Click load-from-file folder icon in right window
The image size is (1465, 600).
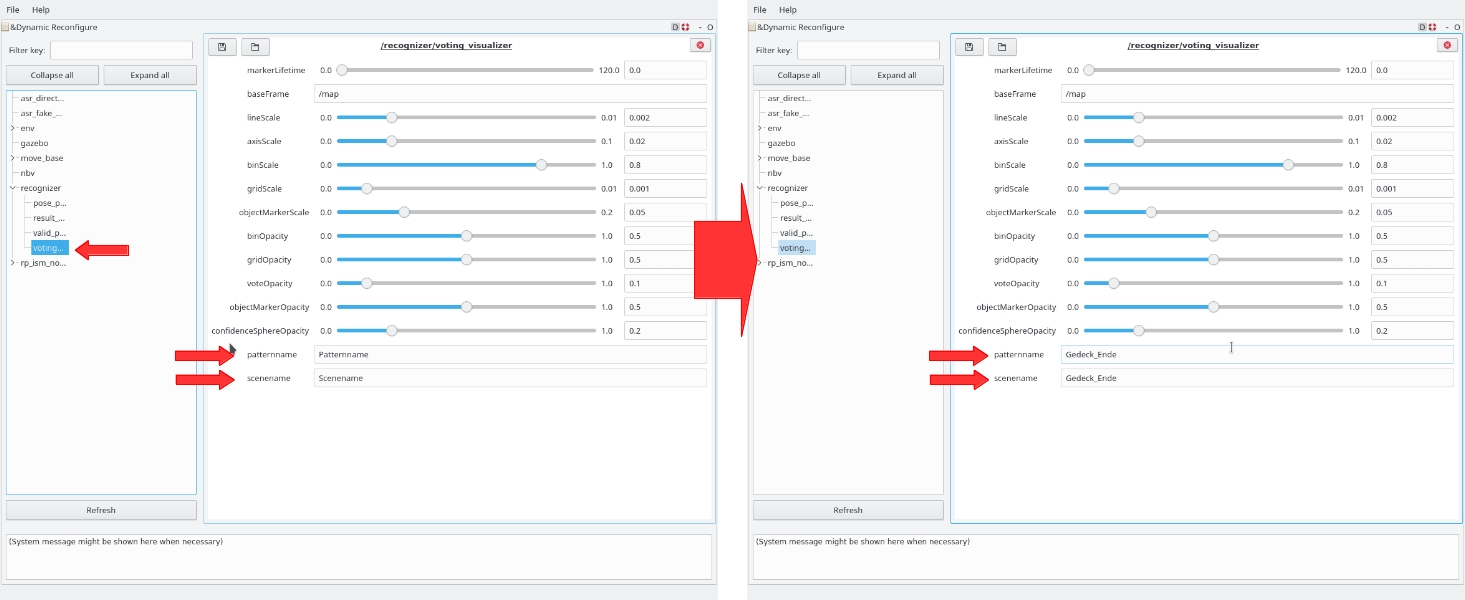click(x=1002, y=47)
